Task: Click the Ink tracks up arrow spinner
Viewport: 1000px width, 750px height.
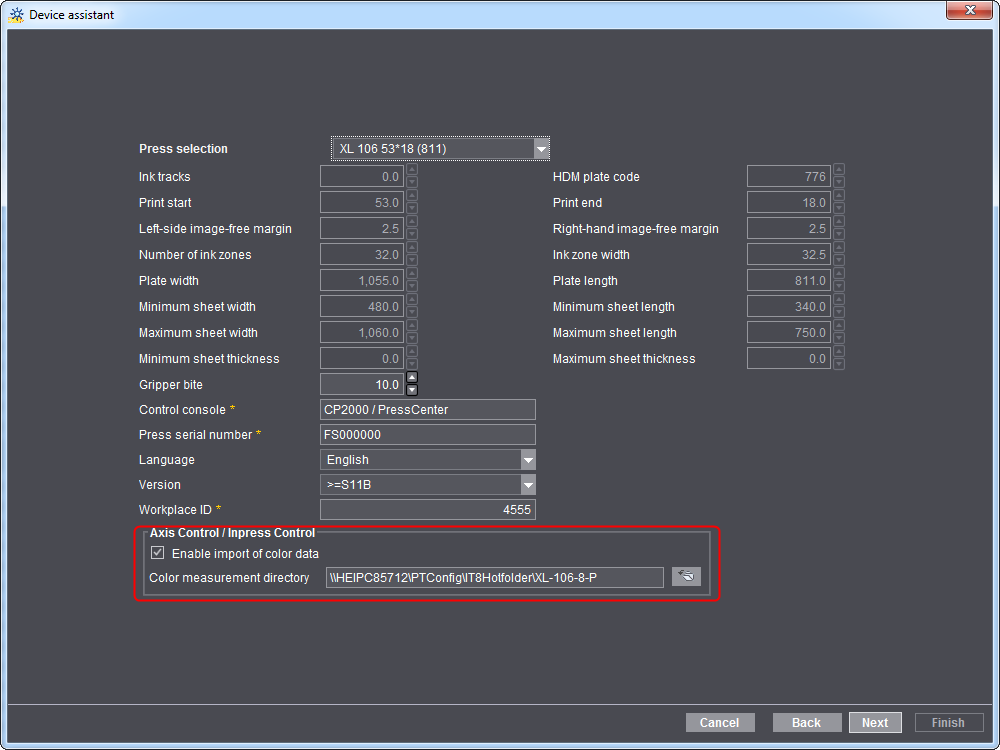Action: point(412,171)
